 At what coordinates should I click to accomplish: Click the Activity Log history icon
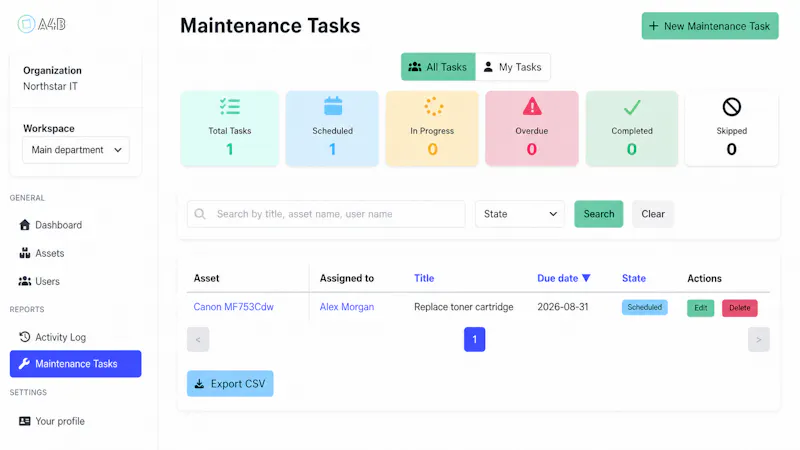(24, 337)
